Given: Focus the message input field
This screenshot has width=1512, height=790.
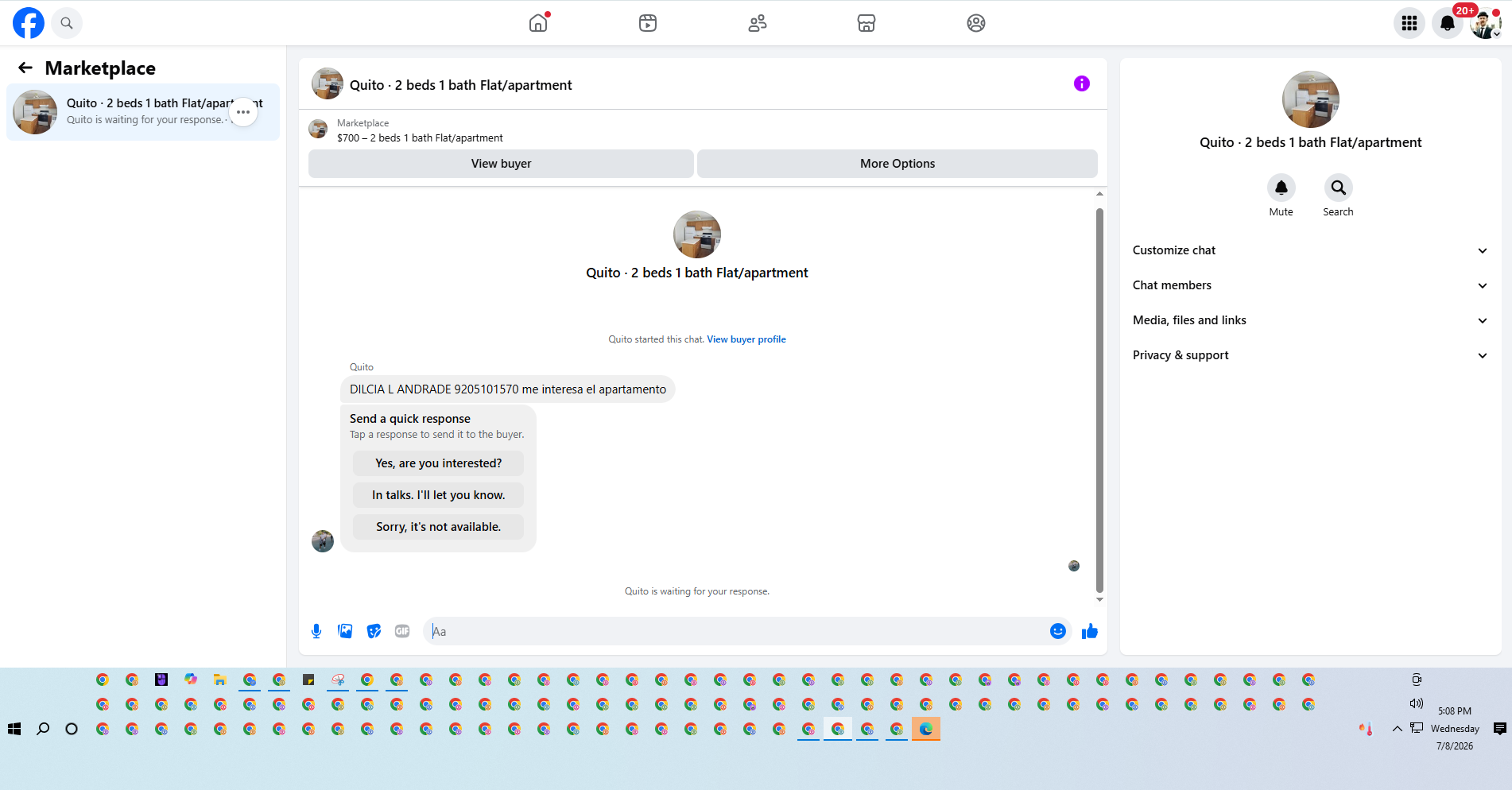Looking at the screenshot, I should tap(738, 631).
